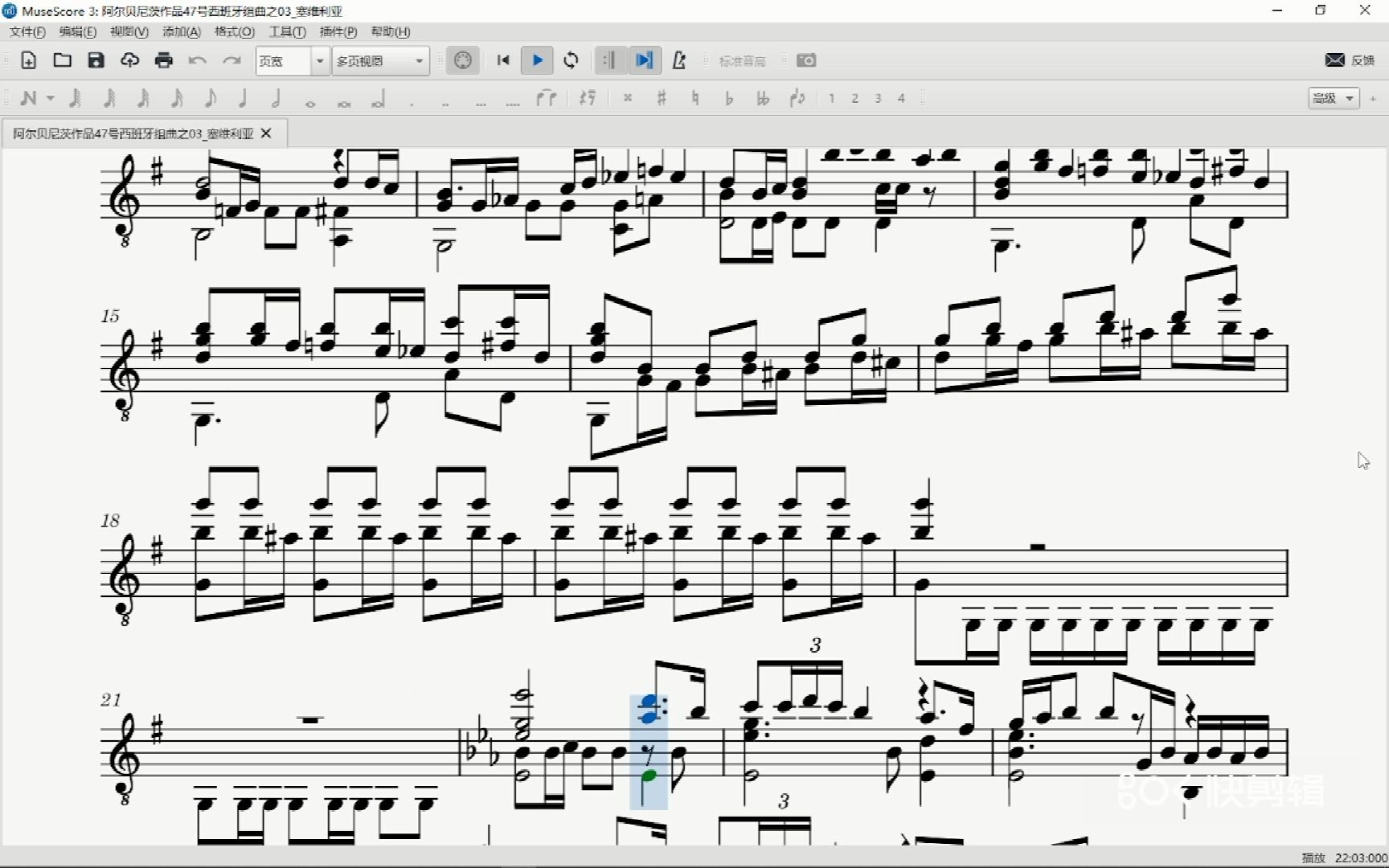Apply the double augmentation dot

click(445, 103)
